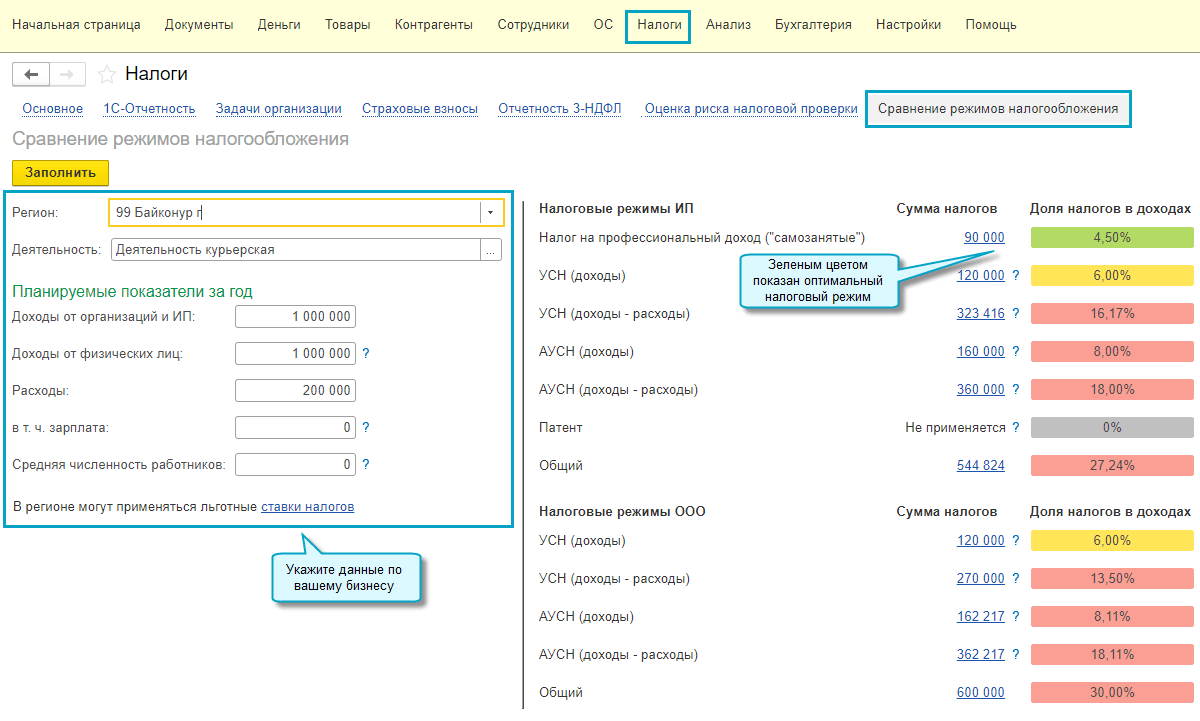Image resolution: width=1200 pixels, height=721 pixels.
Task: Open Деятельность selection with ellipsis button
Action: 490,251
